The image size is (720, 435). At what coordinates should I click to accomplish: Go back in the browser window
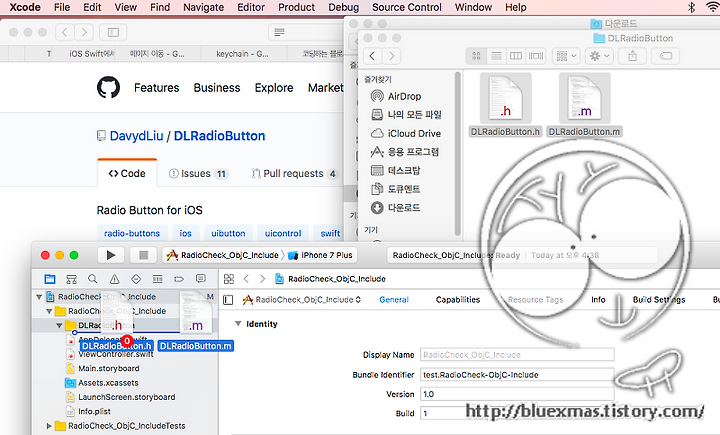pos(65,32)
